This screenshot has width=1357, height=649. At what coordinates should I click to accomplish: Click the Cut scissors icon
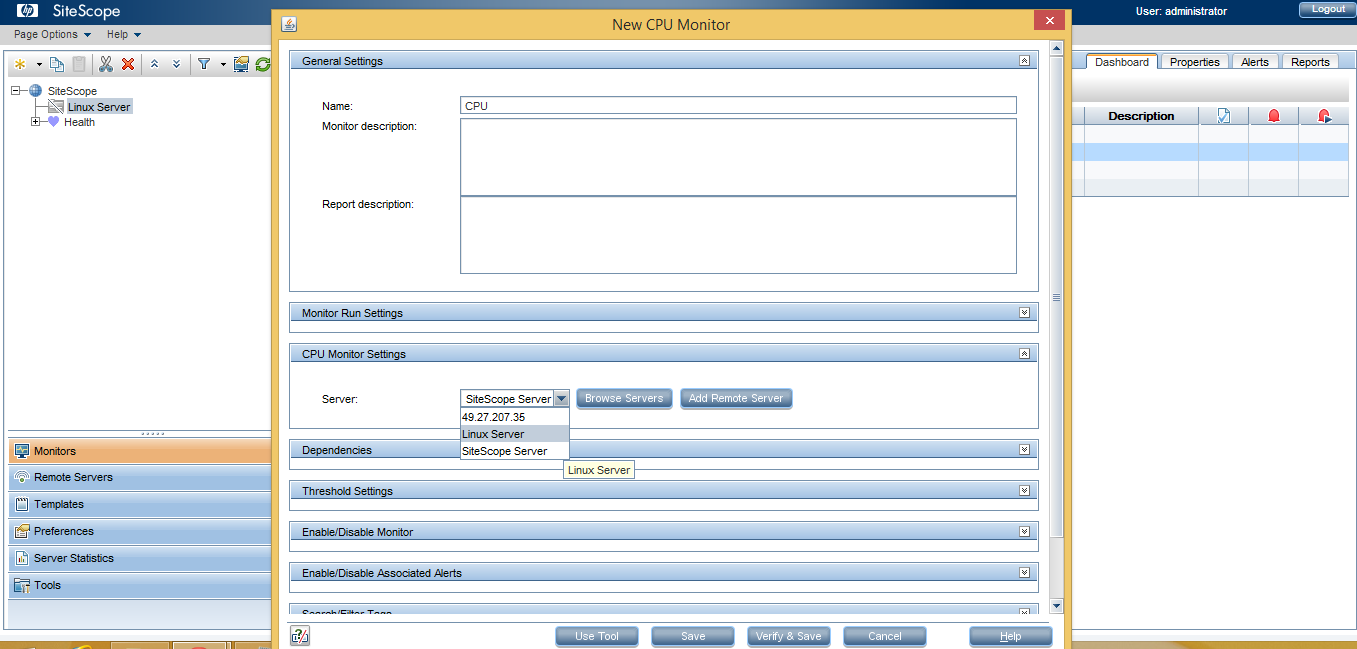point(106,64)
